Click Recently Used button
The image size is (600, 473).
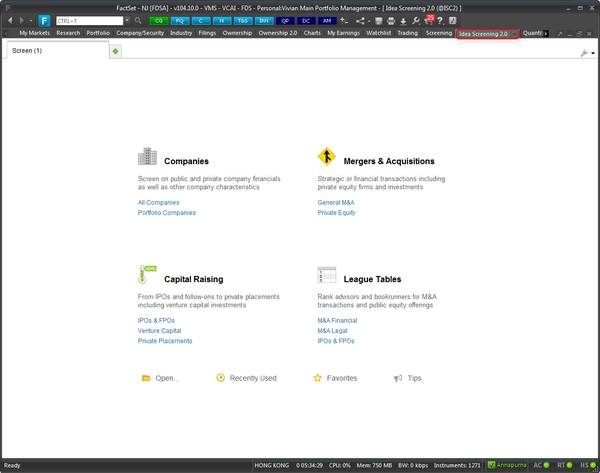[x=246, y=378]
